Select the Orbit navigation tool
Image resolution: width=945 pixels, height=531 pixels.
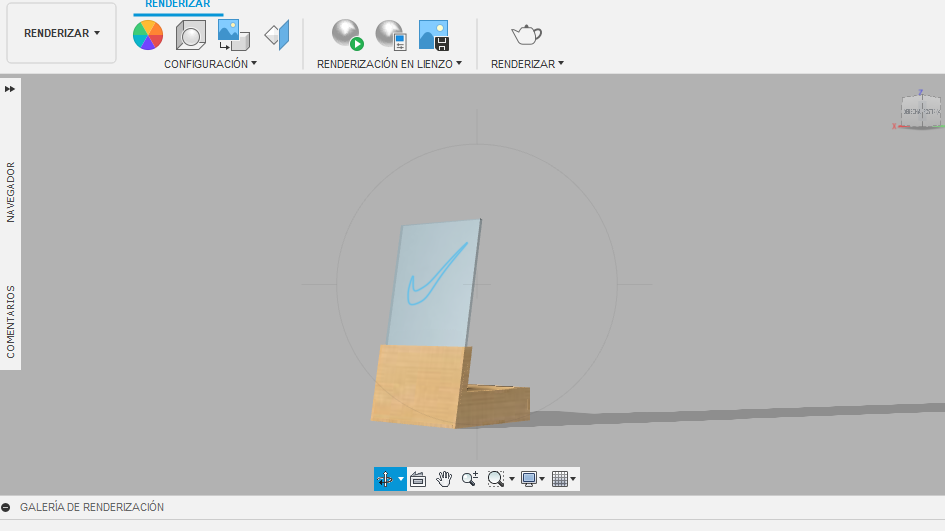tap(385, 479)
